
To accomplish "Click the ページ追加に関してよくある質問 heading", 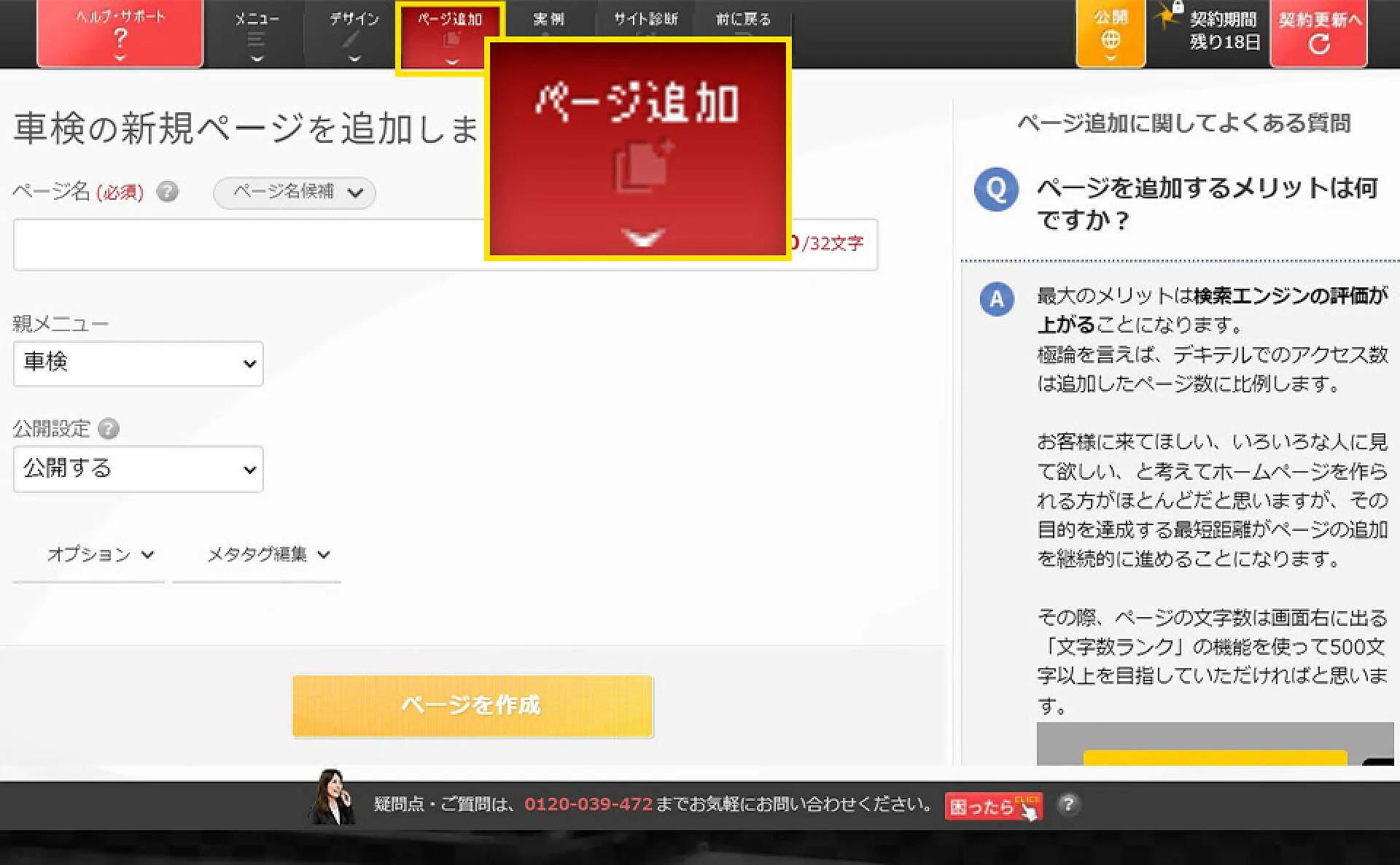I will click(x=1183, y=123).
